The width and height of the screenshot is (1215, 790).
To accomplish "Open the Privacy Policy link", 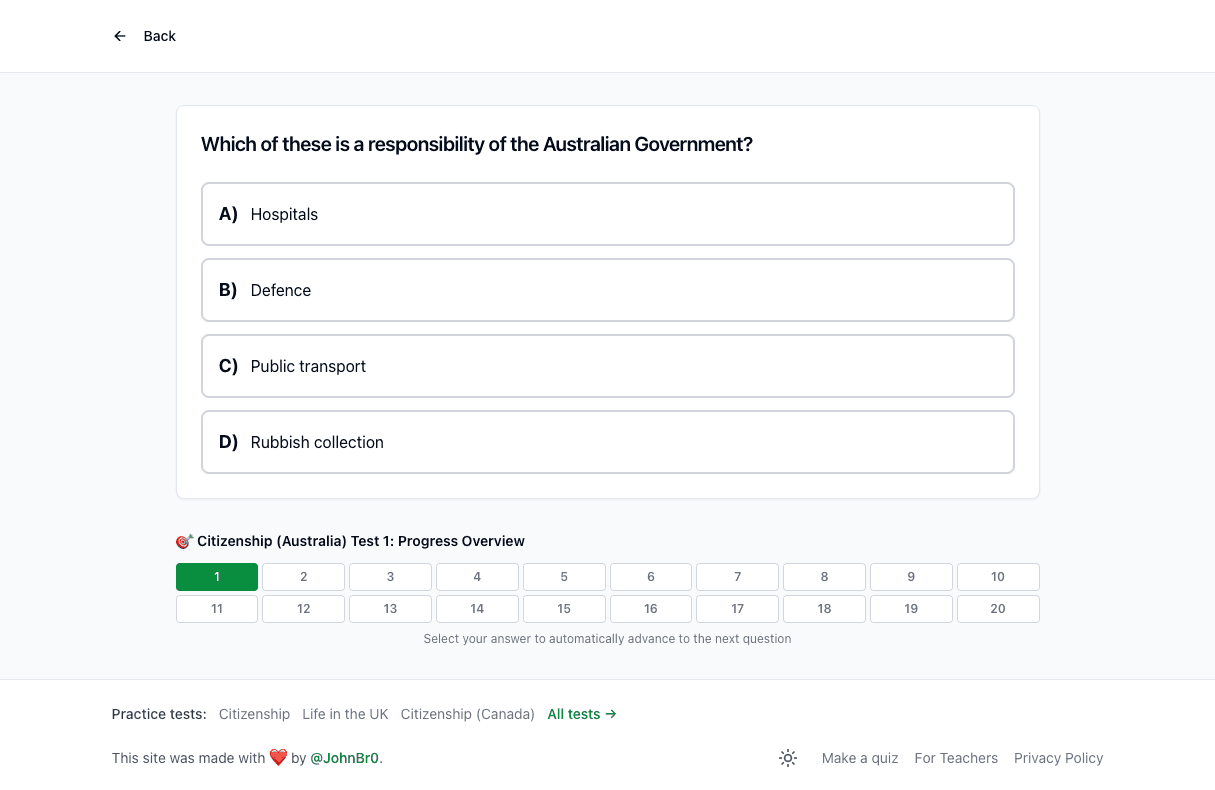I will (x=1058, y=758).
